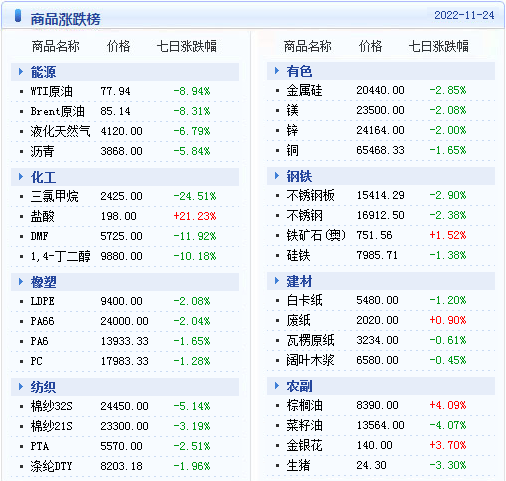
Task: Open the 盐酸 commodity
Action: tap(42, 216)
